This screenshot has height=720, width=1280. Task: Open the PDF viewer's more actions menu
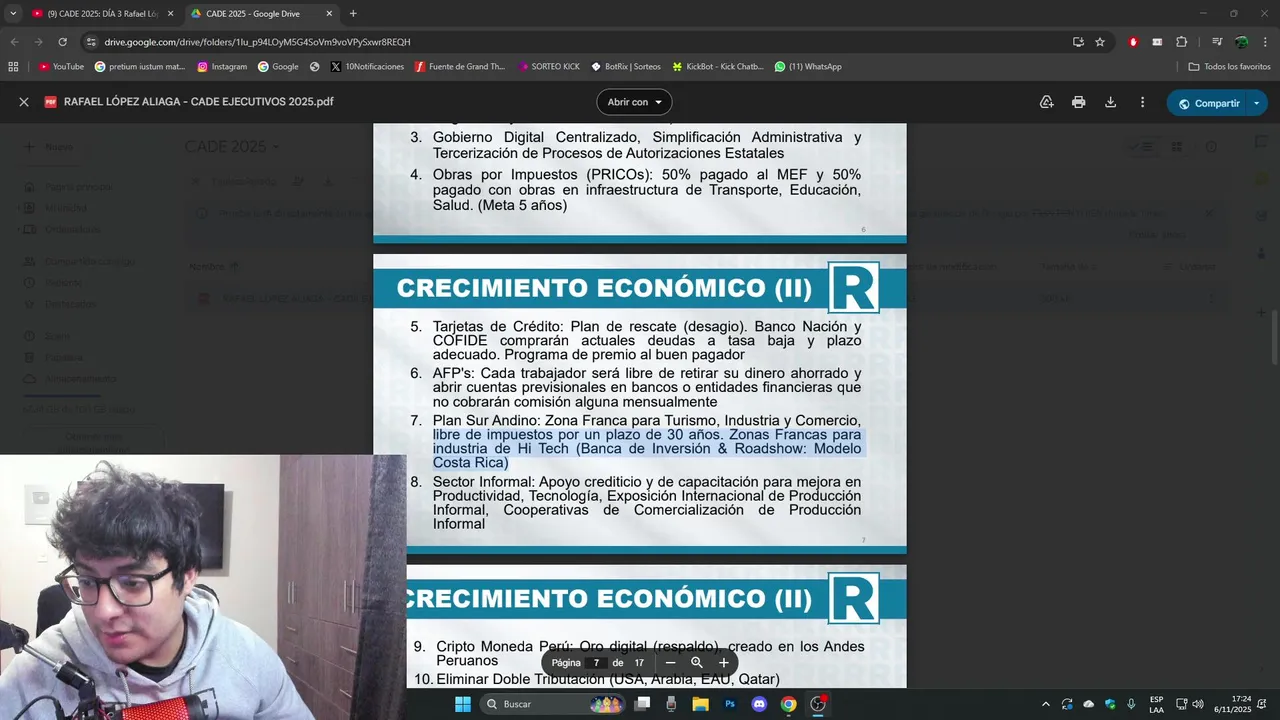pos(1142,102)
